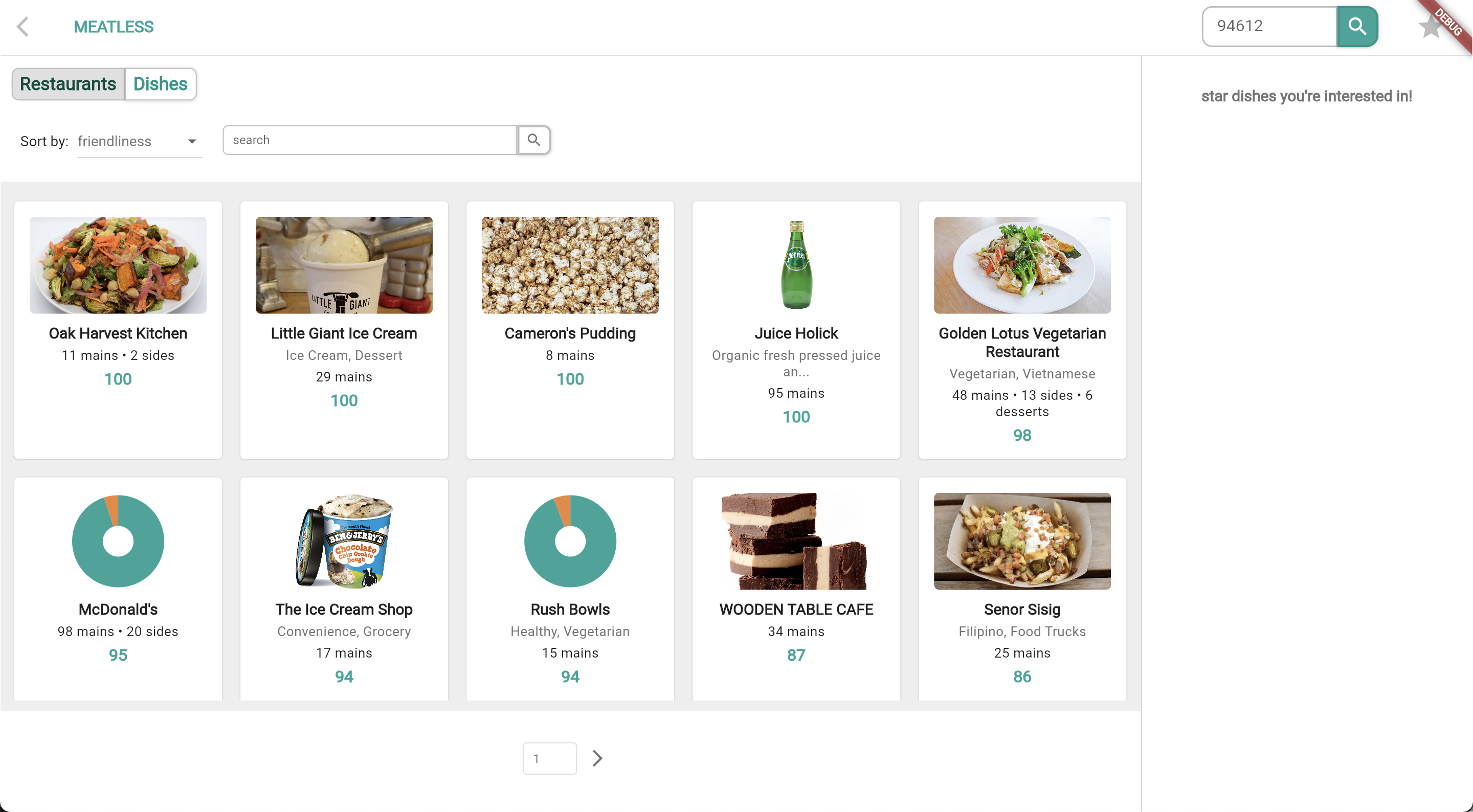Click the 94612 zip code field
The image size is (1473, 812).
tap(1269, 26)
